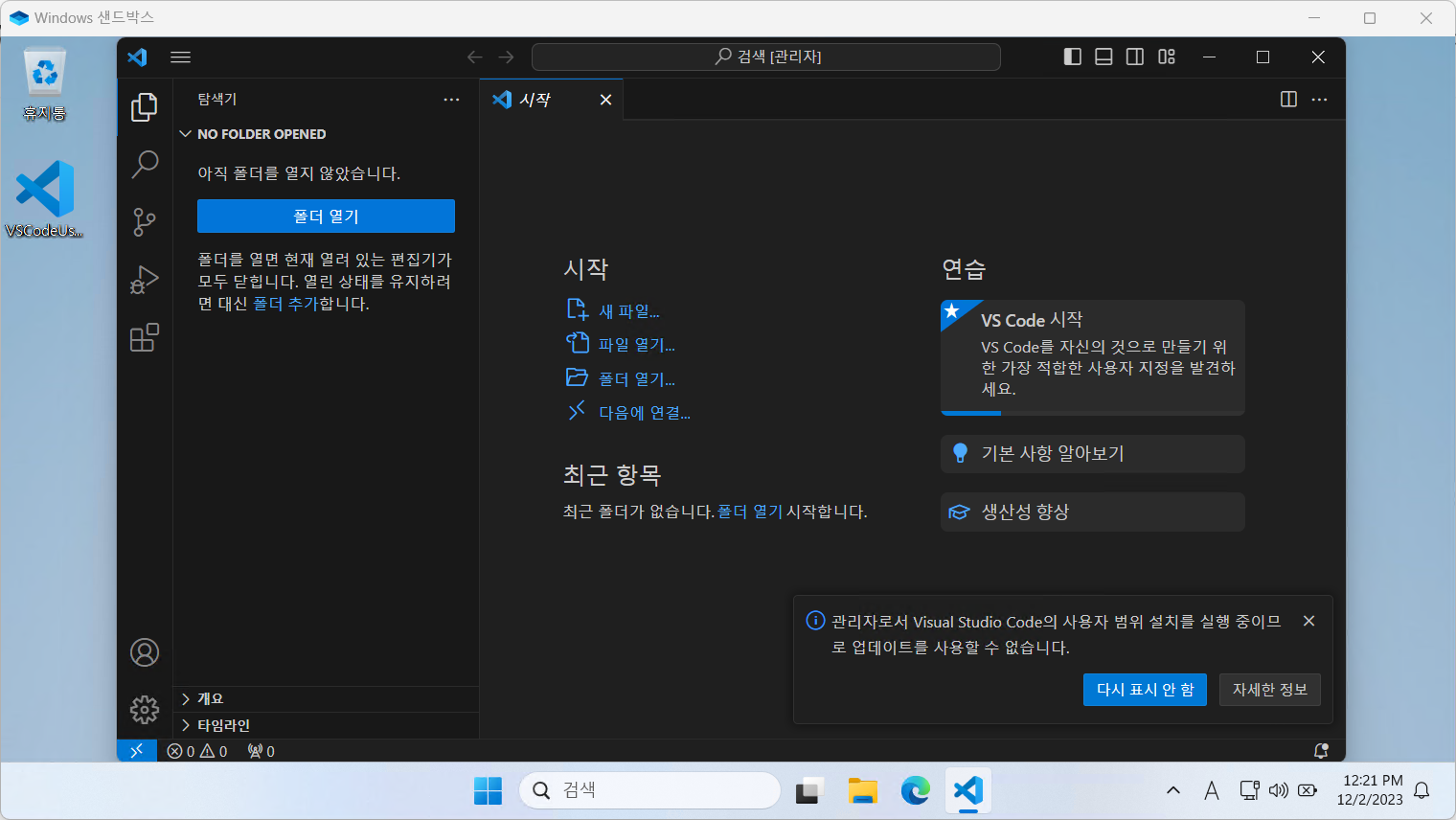The width and height of the screenshot is (1456, 820).
Task: Open the Explorer view in activity bar
Action: tap(145, 107)
